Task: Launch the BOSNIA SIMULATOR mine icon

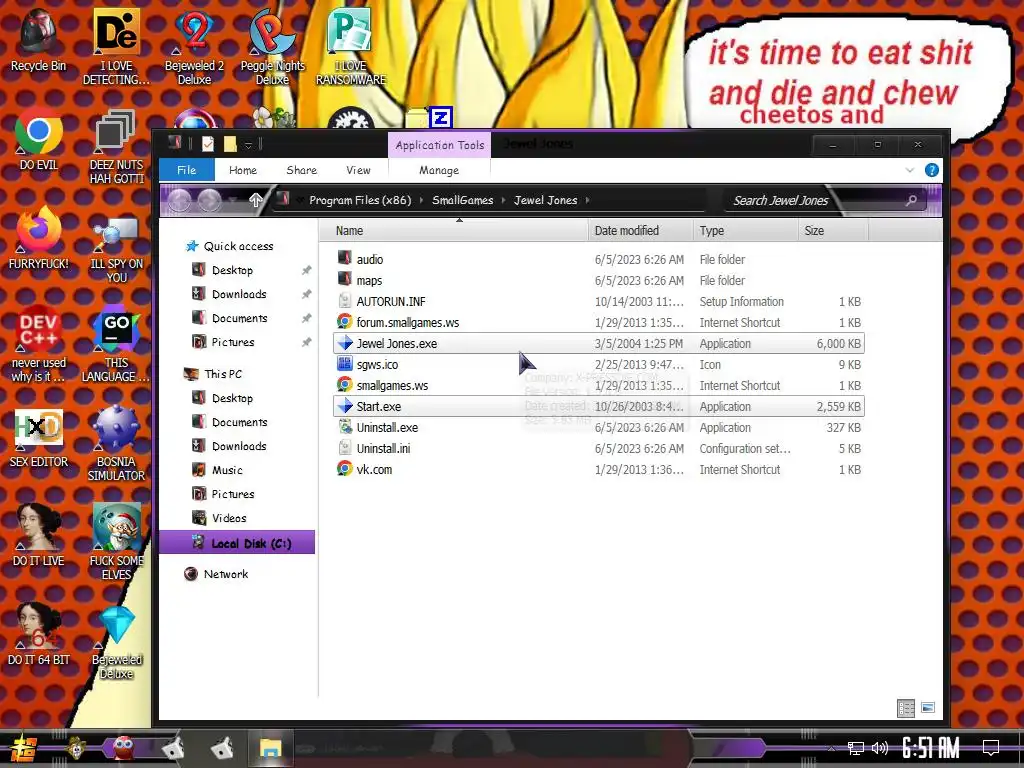Action: 116,443
